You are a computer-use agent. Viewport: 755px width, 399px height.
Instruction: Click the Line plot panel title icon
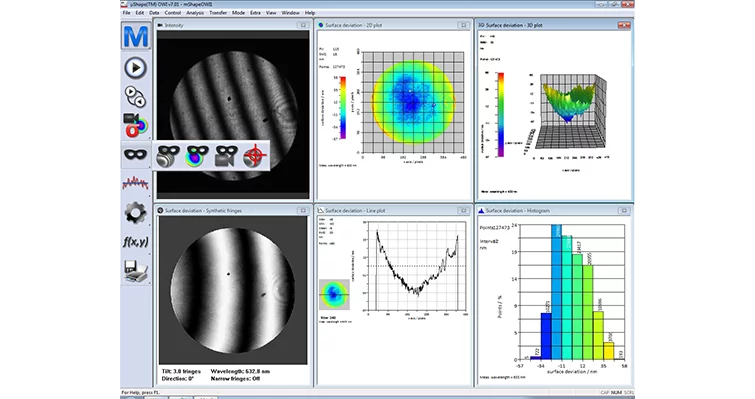(x=321, y=210)
